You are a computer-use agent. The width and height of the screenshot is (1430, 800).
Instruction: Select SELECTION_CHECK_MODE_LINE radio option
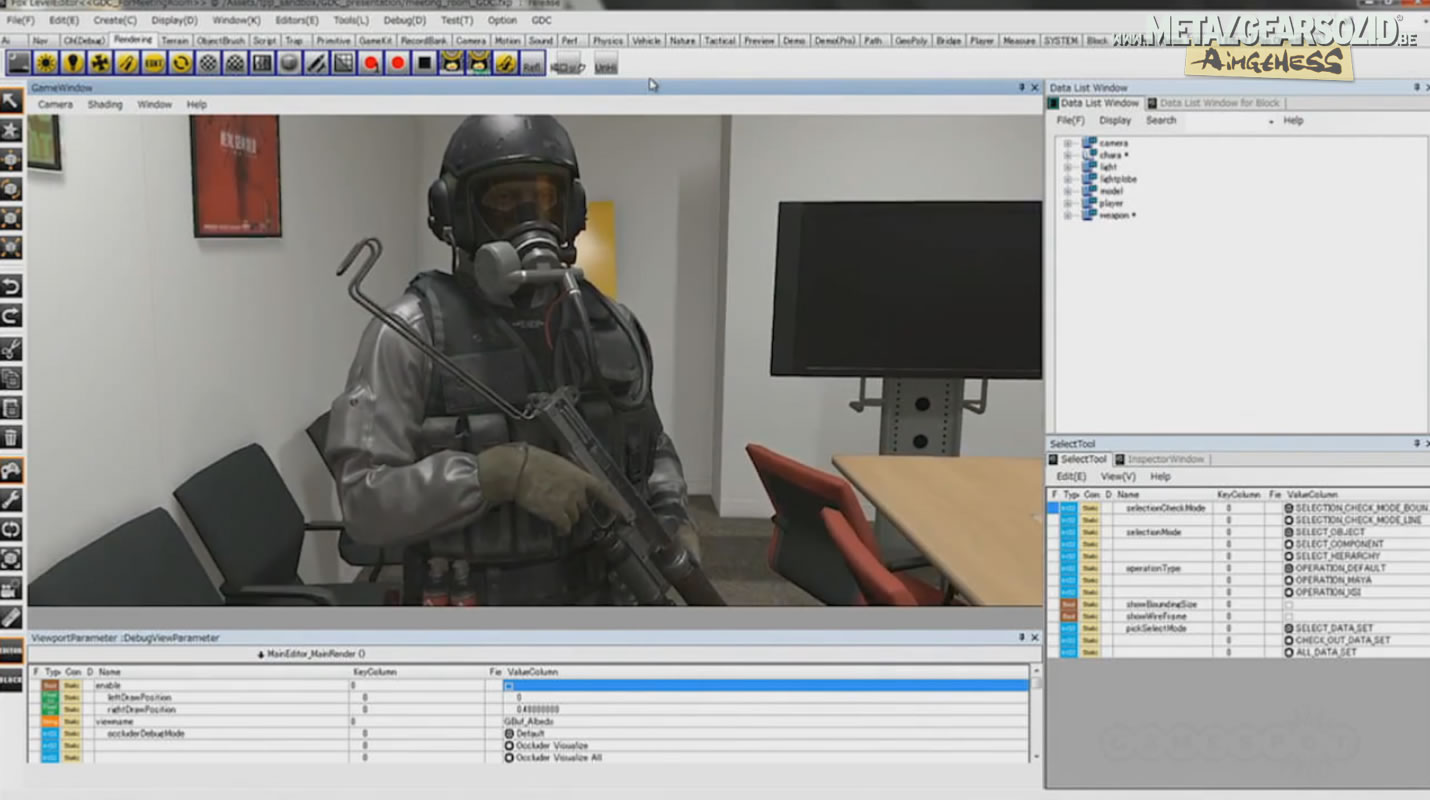[1289, 520]
